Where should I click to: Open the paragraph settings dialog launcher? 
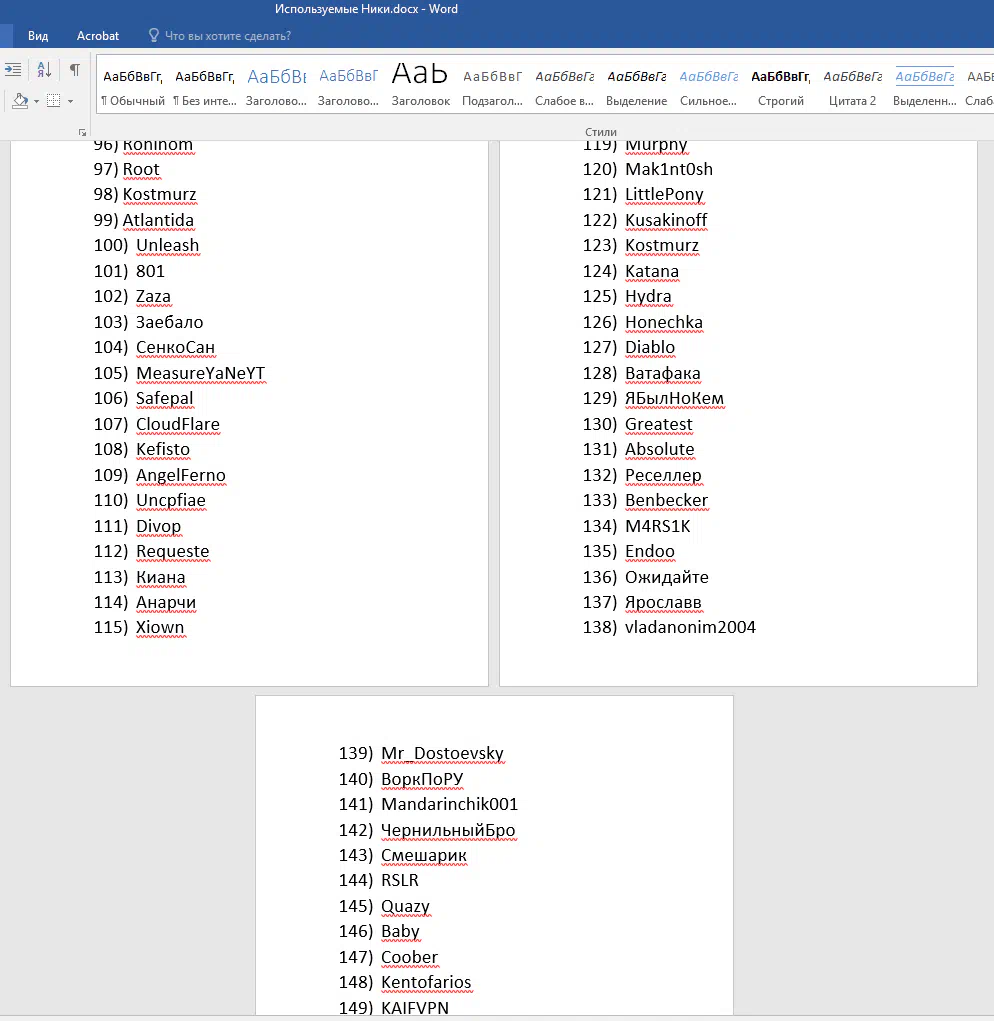pos(82,132)
